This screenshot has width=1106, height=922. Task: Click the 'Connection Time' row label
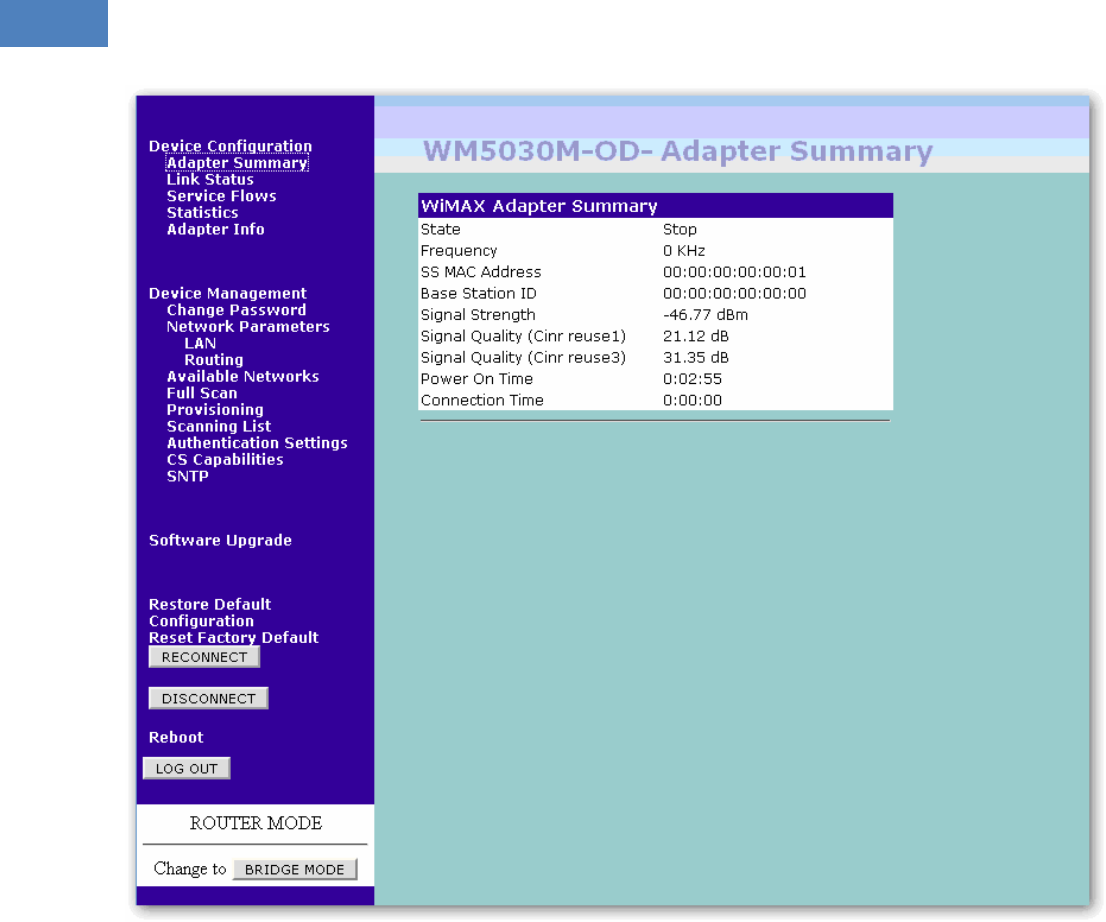(482, 401)
